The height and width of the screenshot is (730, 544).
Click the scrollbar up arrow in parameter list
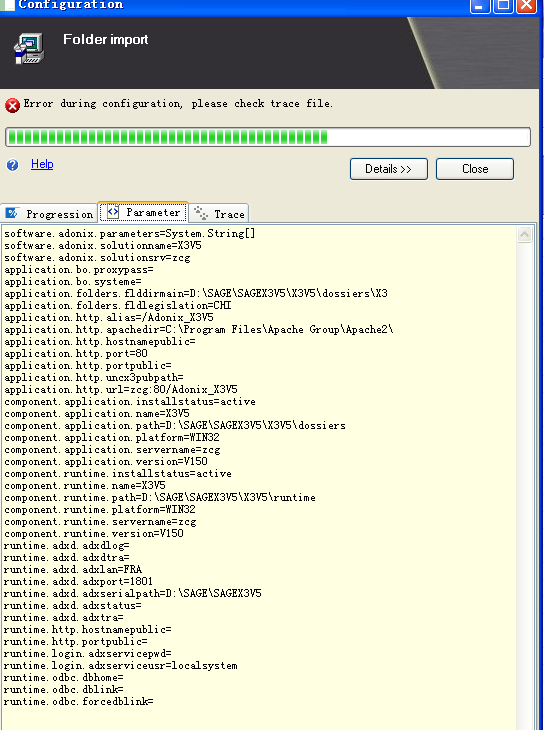[x=524, y=234]
